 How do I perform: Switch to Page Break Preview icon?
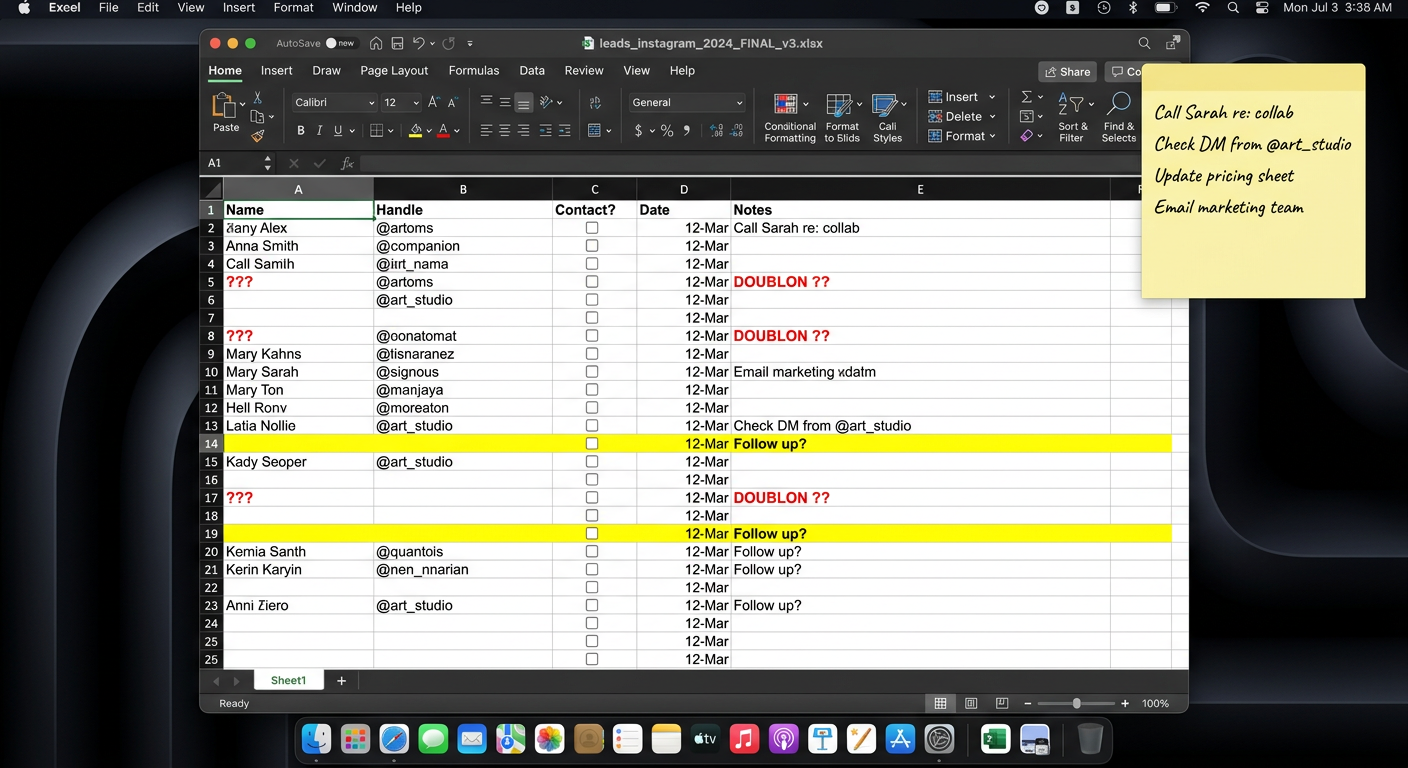pyautogui.click(x=1002, y=704)
